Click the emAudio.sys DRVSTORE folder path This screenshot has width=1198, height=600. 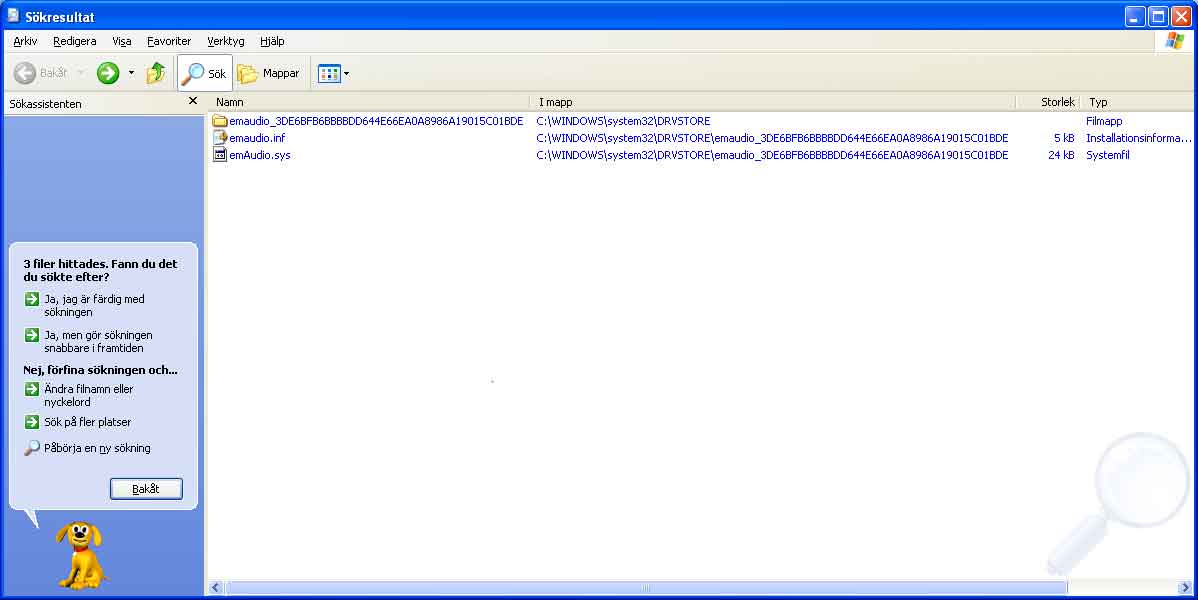point(772,154)
